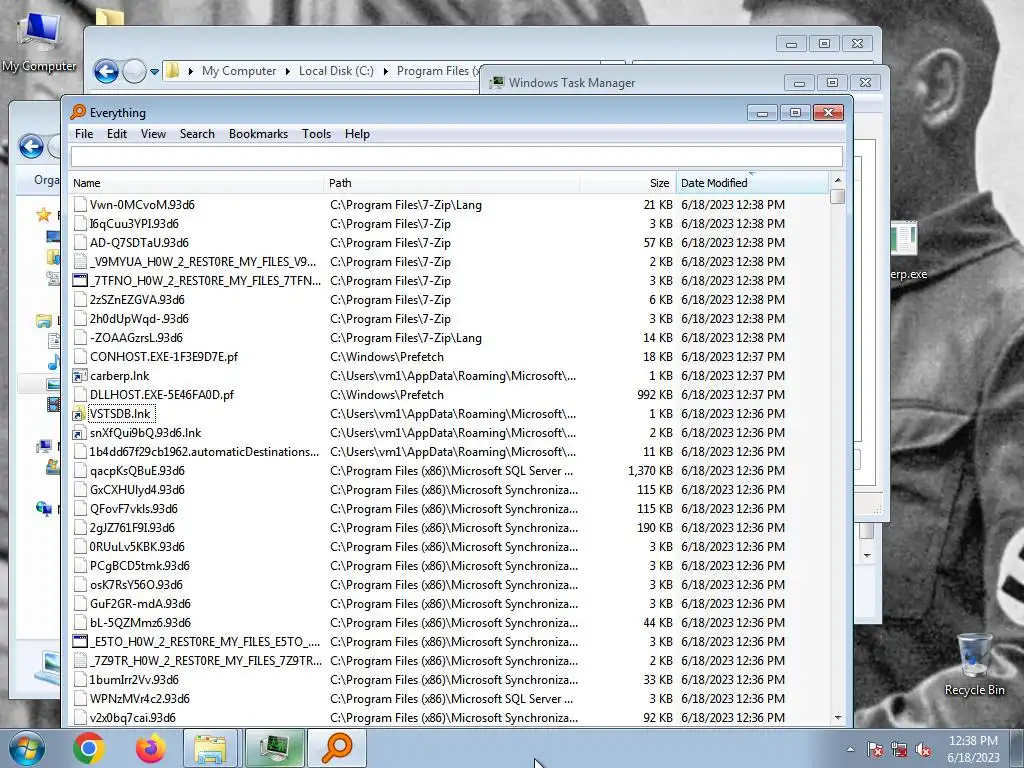The width and height of the screenshot is (1024, 768).
Task: Select file name QFovF7vkls.93d6
Action: pos(134,509)
